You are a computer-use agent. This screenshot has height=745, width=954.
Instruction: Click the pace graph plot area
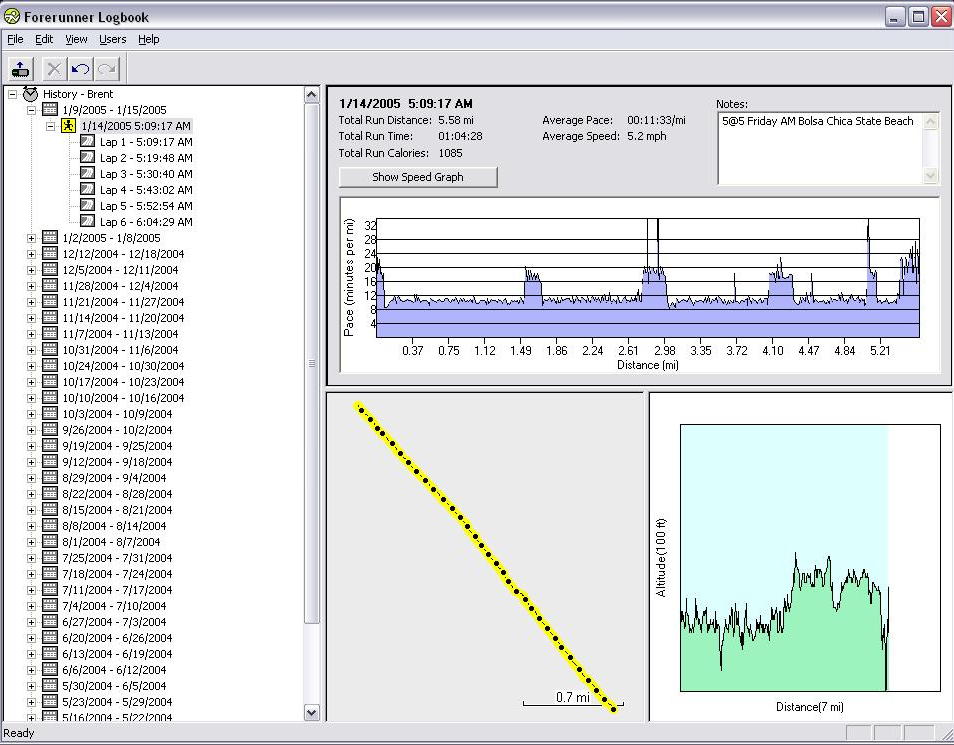pyautogui.click(x=648, y=278)
